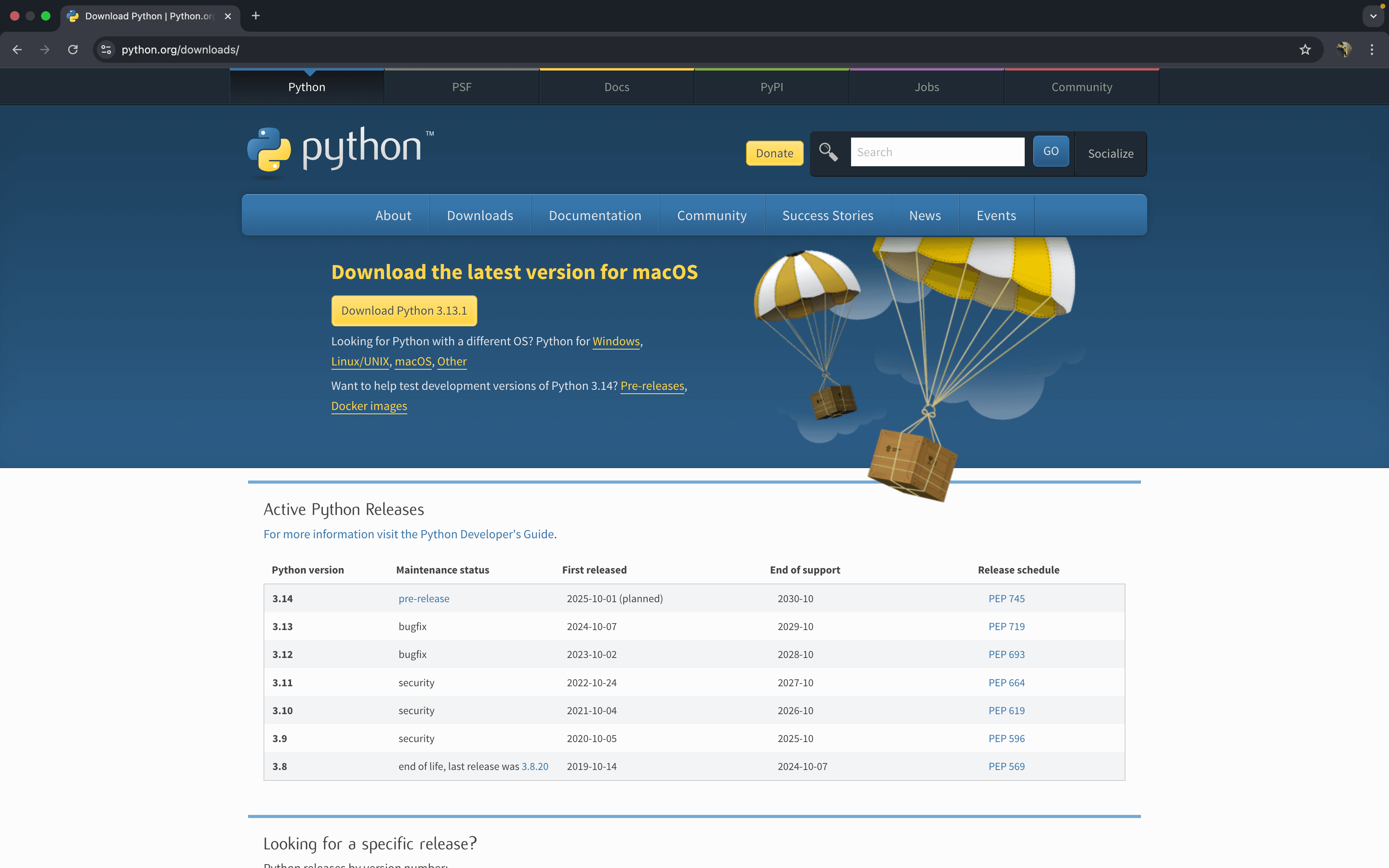Reload the page with the refresh icon

click(x=73, y=50)
